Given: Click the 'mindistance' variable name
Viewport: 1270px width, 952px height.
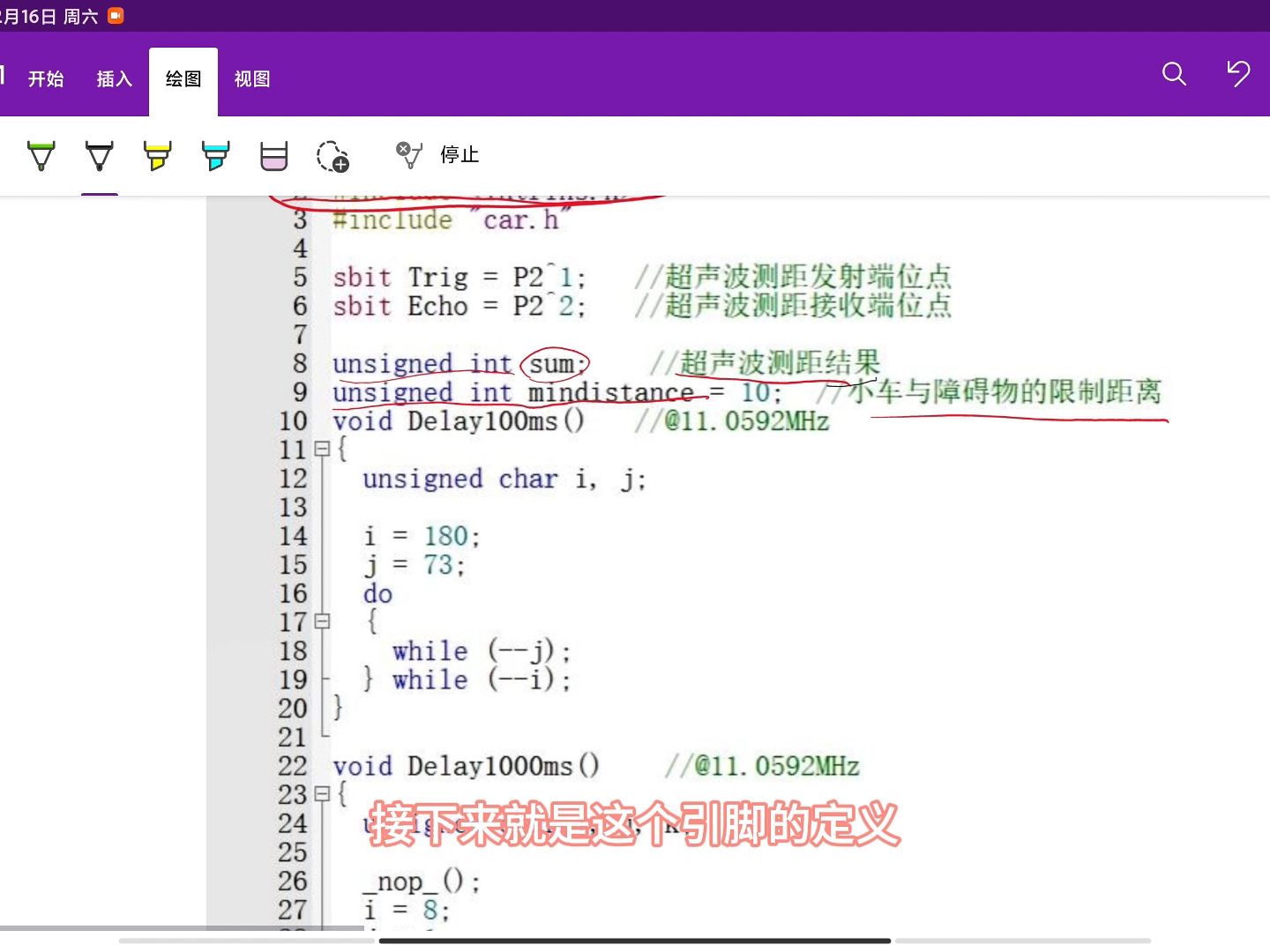Looking at the screenshot, I should (611, 392).
